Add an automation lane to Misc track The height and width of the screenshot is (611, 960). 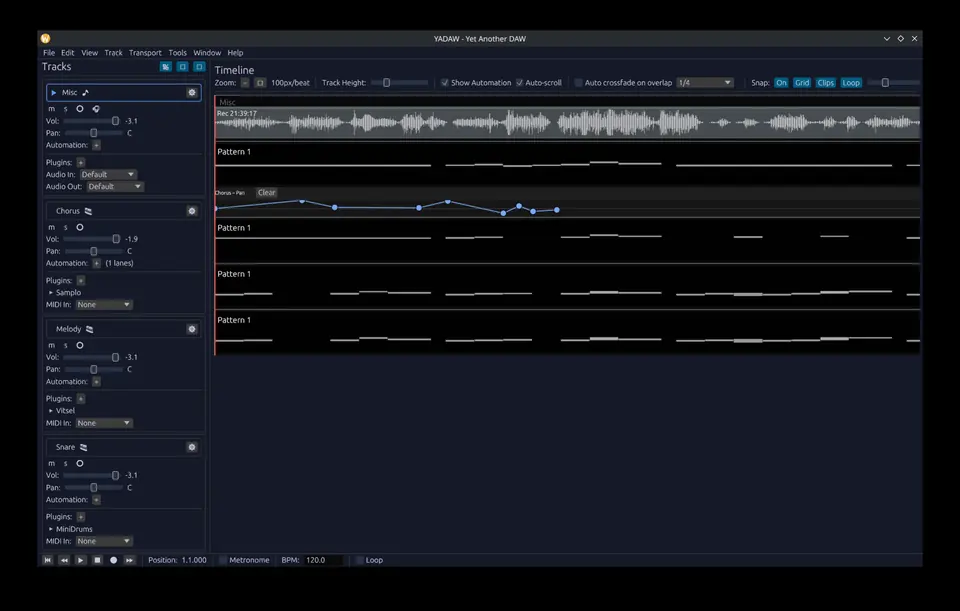(x=96, y=145)
